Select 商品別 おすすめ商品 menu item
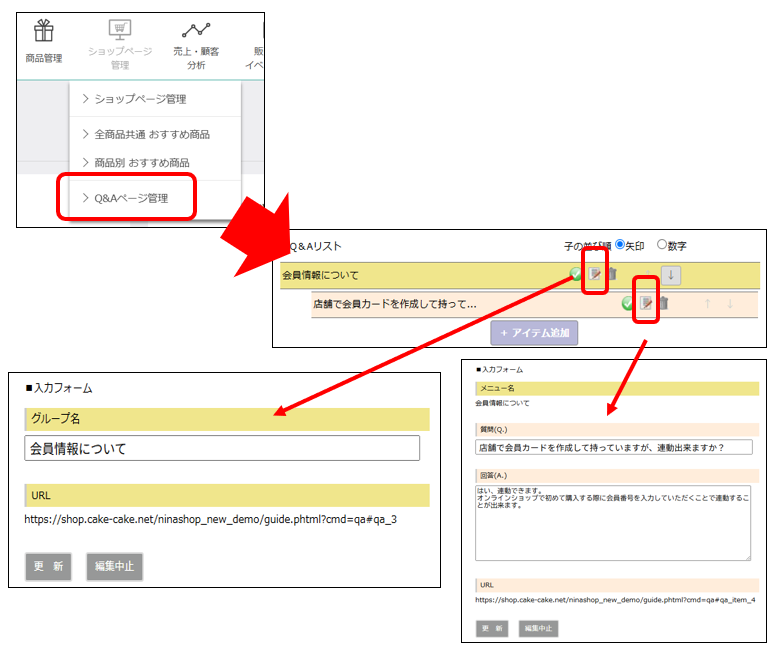This screenshot has width=780, height=648. pos(141,162)
